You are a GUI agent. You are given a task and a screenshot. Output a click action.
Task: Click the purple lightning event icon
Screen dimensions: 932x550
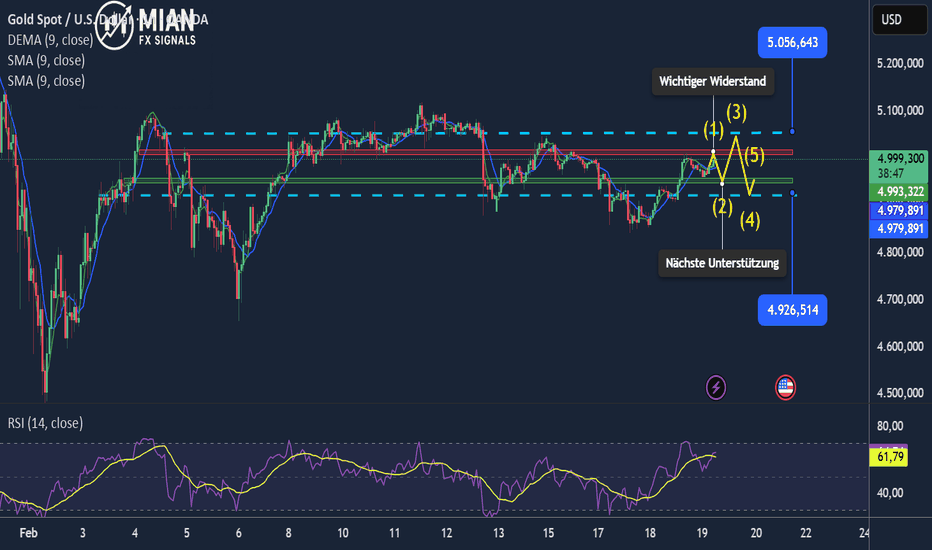click(716, 388)
